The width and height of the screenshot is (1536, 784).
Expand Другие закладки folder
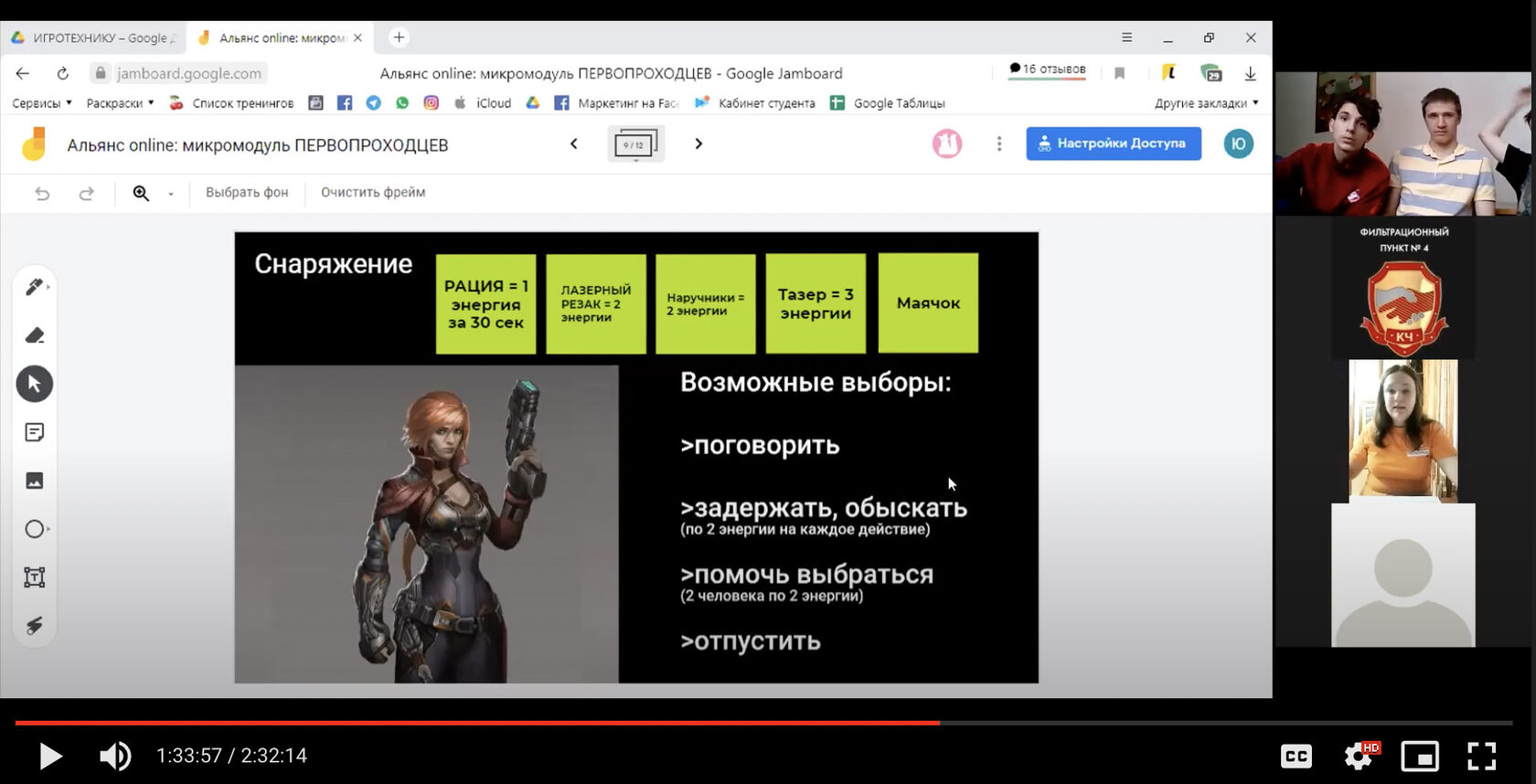click(1206, 103)
